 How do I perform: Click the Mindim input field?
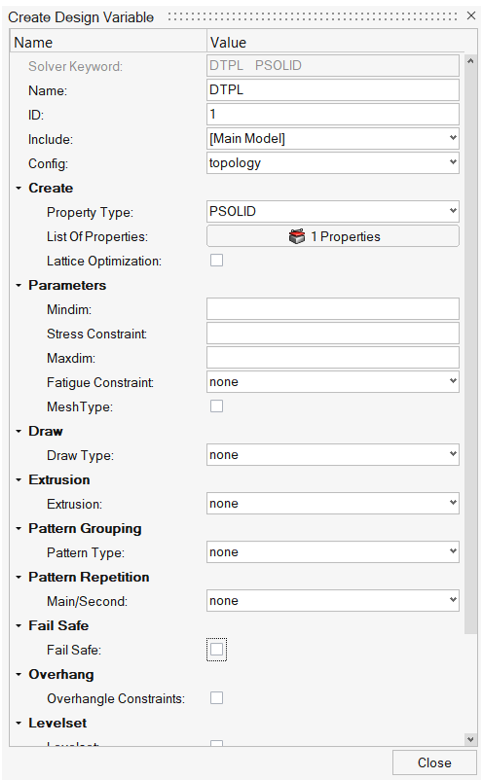click(x=333, y=309)
